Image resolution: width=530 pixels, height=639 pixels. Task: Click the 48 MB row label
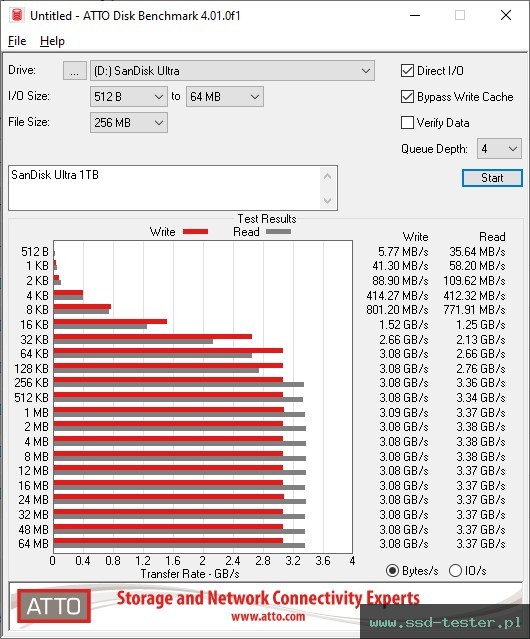[33, 529]
